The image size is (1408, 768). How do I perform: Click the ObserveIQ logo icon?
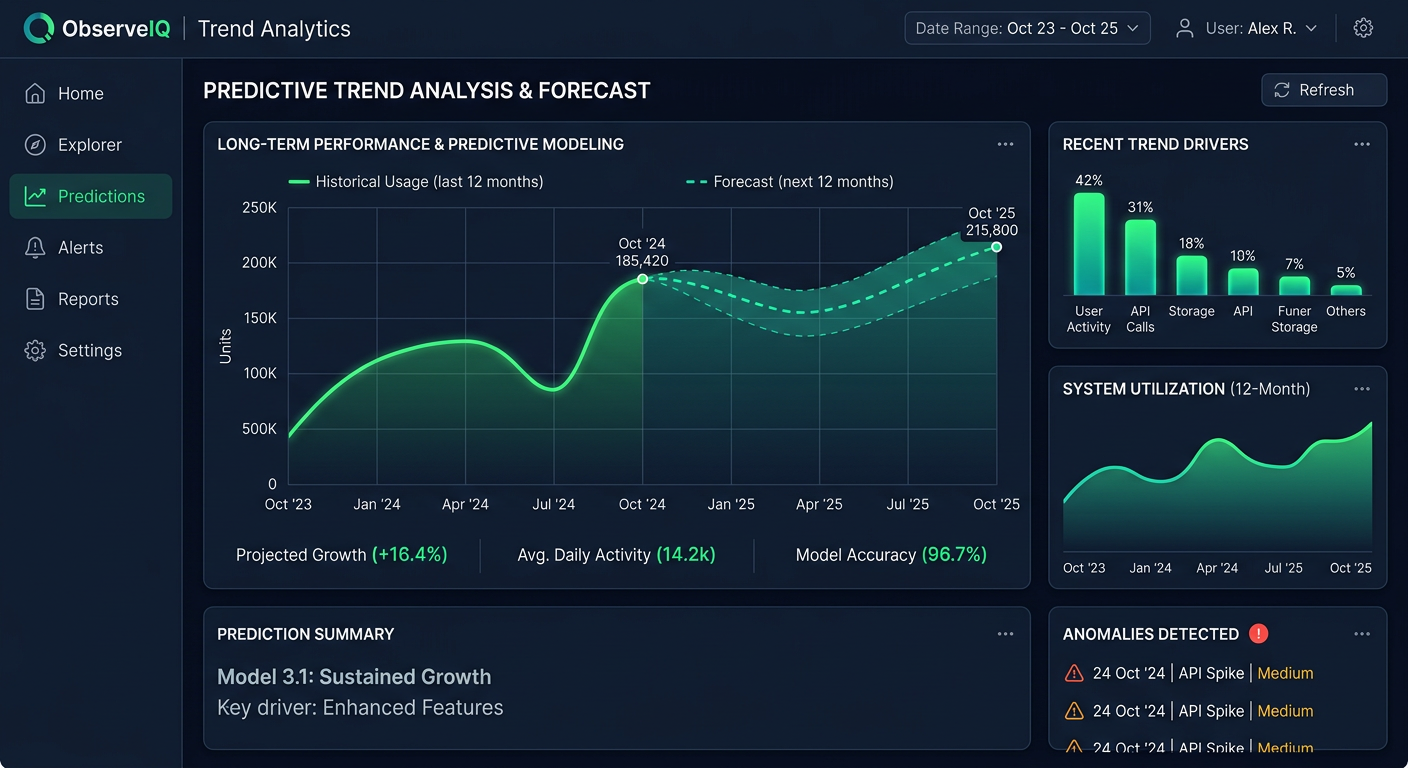point(39,27)
